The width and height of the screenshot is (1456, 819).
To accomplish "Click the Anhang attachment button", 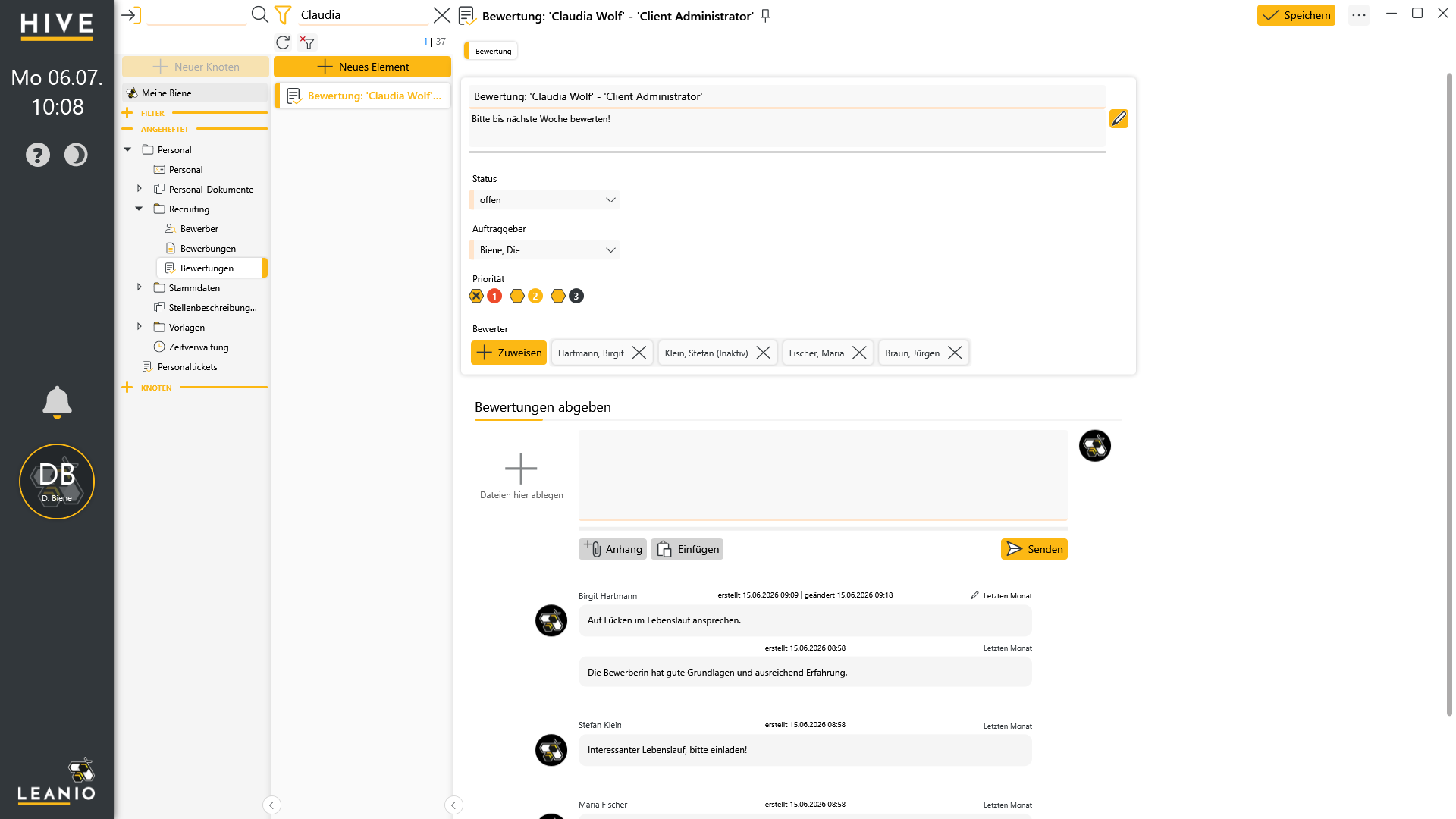I will pyautogui.click(x=613, y=549).
